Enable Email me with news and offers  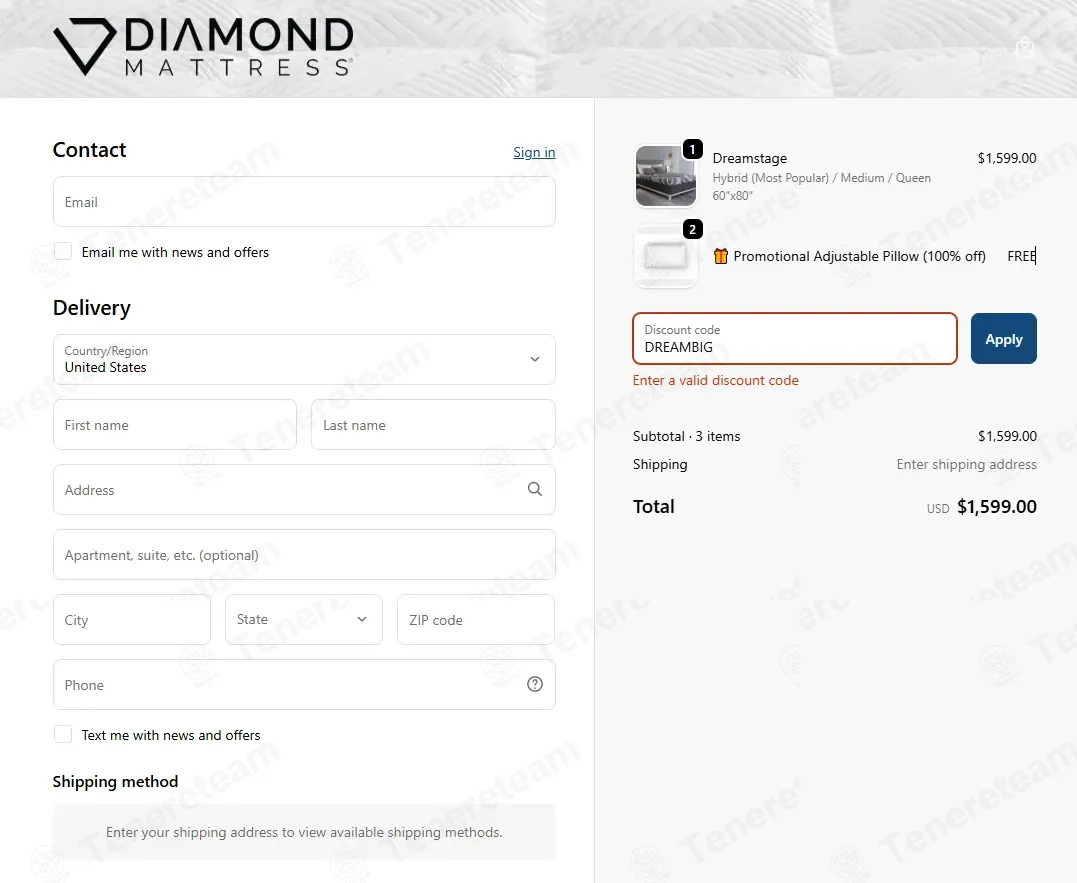pyautogui.click(x=63, y=251)
